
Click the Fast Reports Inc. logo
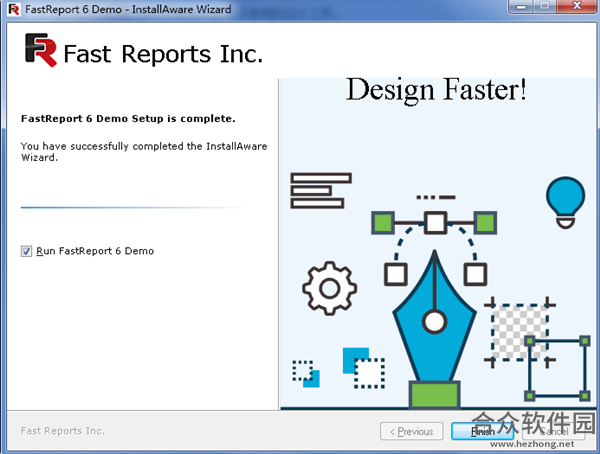tap(144, 51)
